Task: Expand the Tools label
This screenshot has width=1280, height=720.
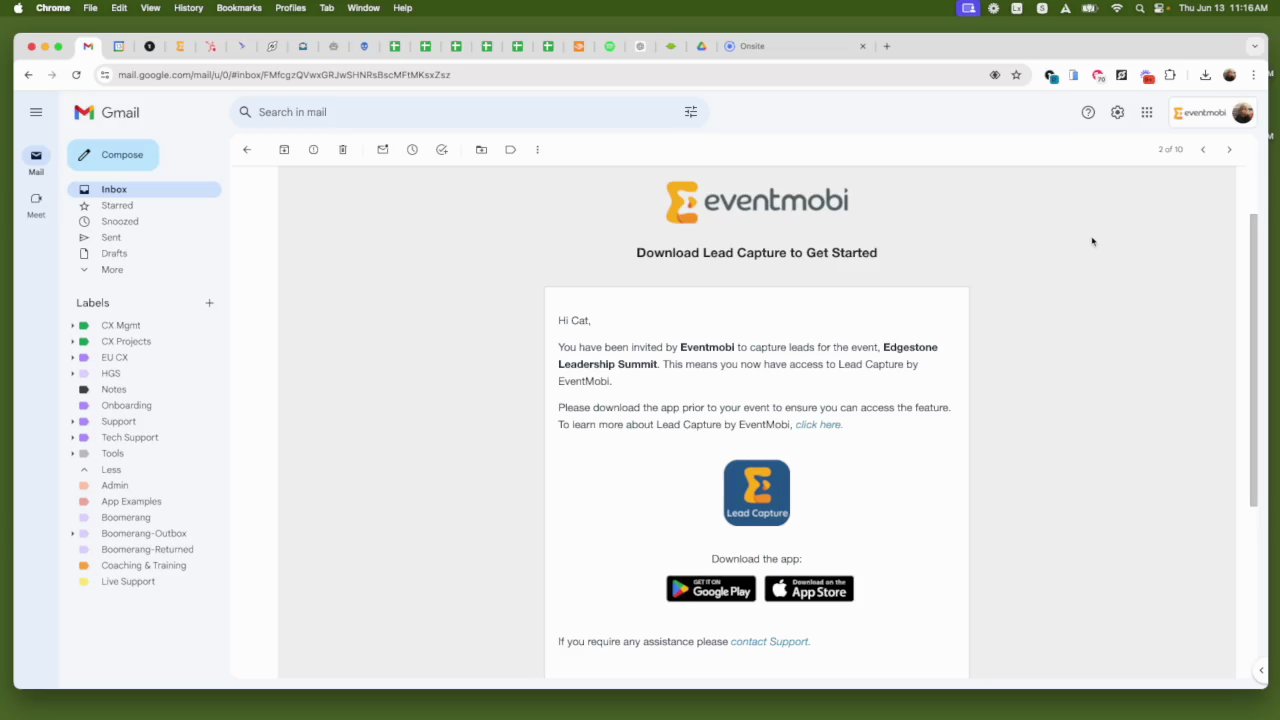Action: [73, 454]
